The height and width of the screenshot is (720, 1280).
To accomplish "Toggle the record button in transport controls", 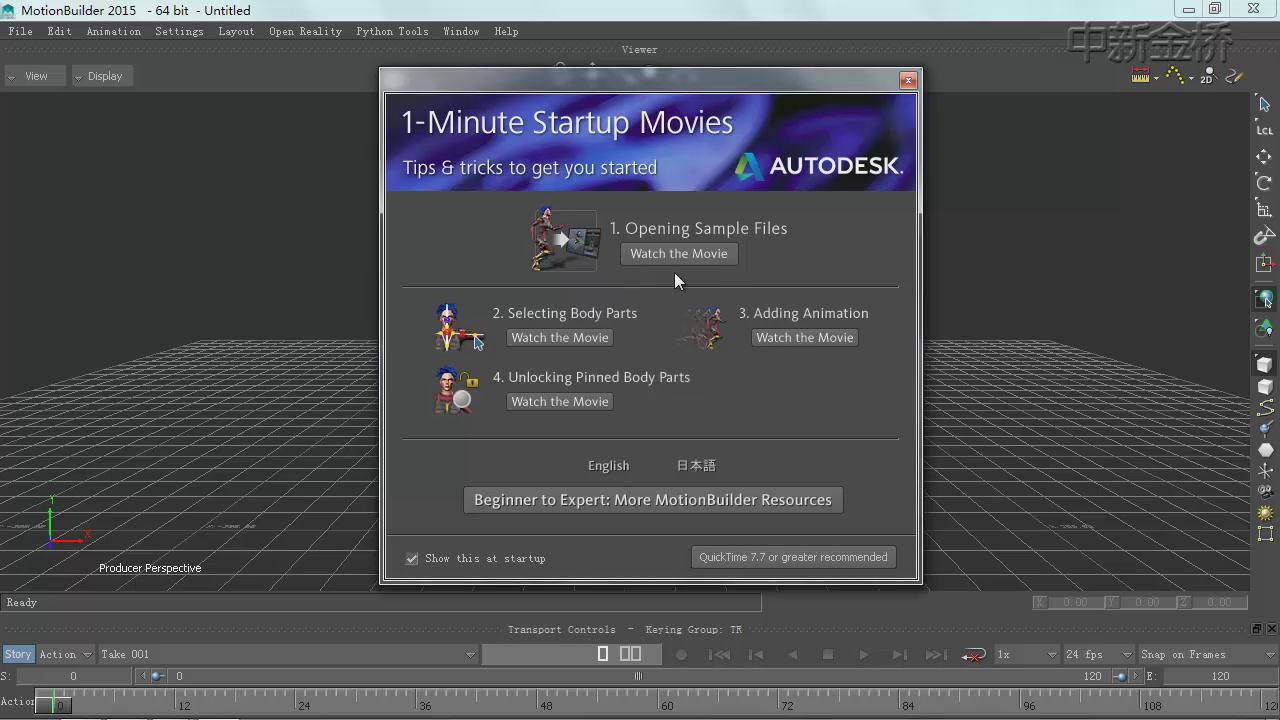I will (x=681, y=654).
